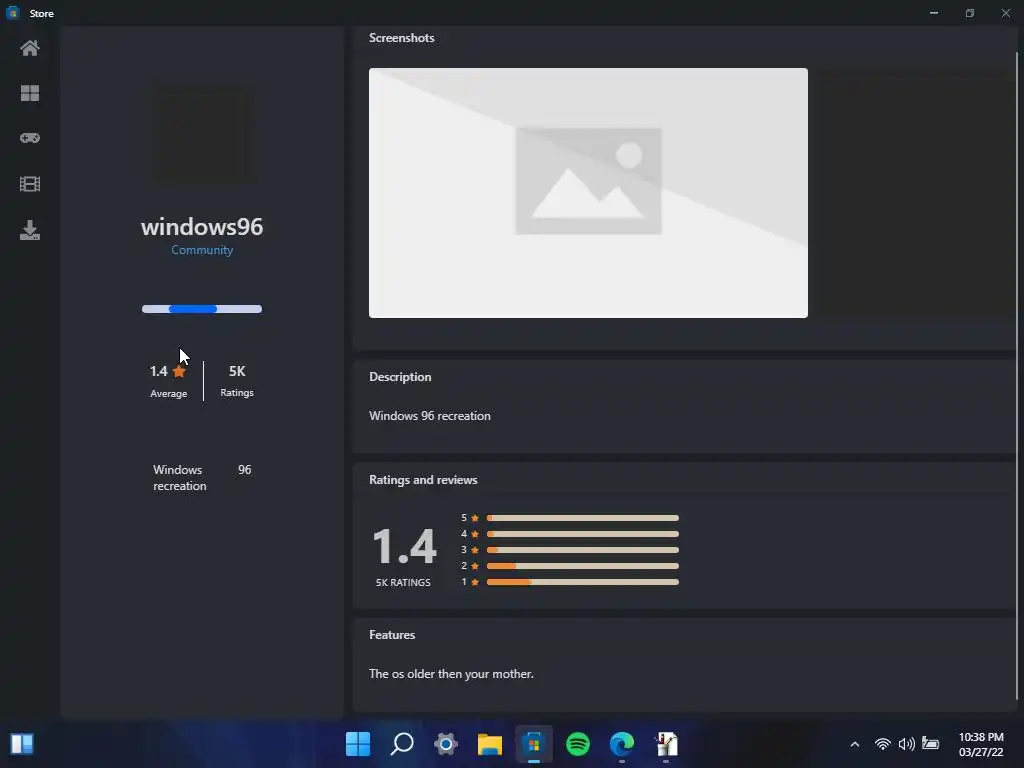Click the 1 star rating bar
1024x768 pixels.
coord(583,582)
